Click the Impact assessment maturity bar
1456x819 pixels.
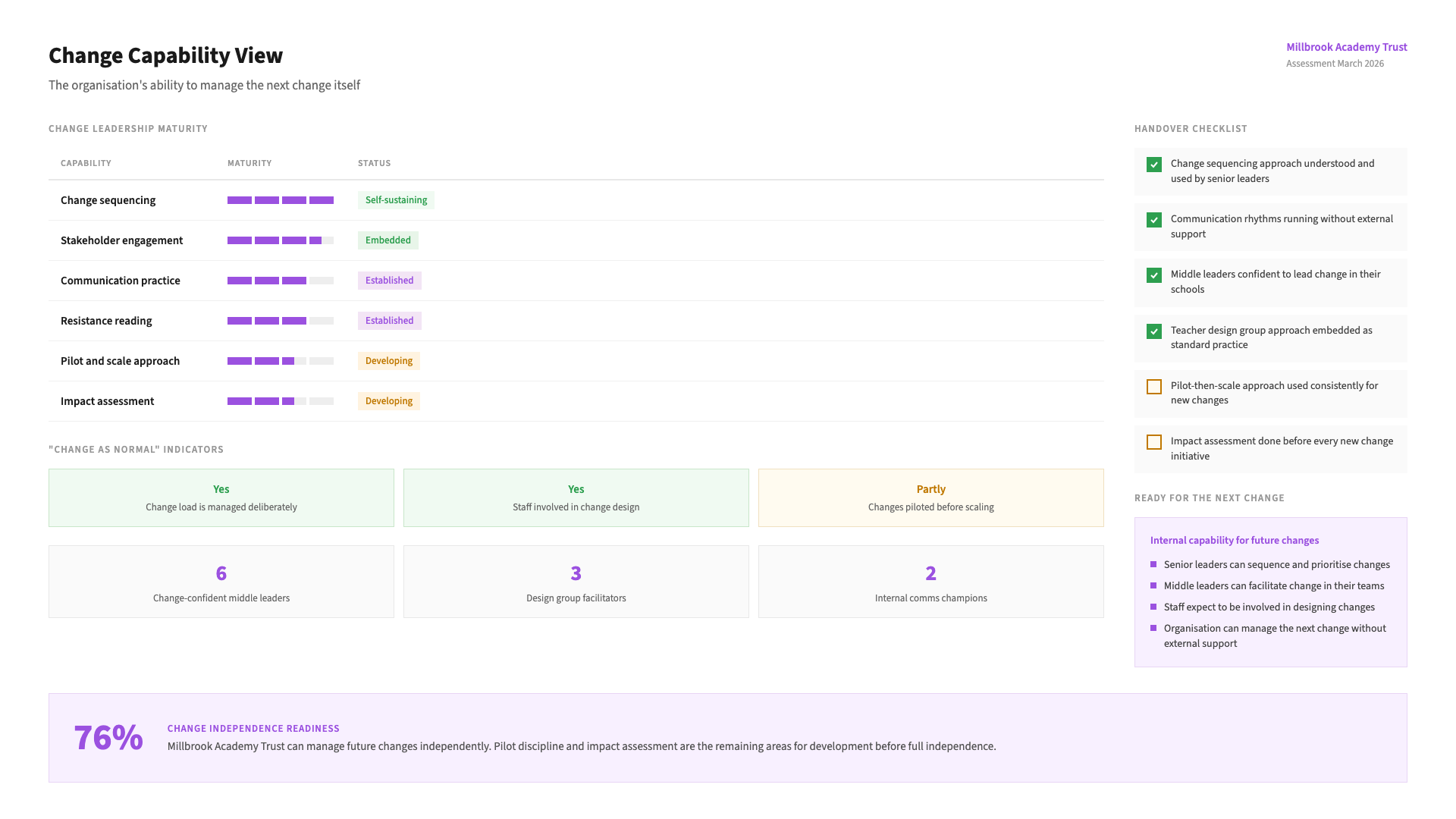[280, 401]
